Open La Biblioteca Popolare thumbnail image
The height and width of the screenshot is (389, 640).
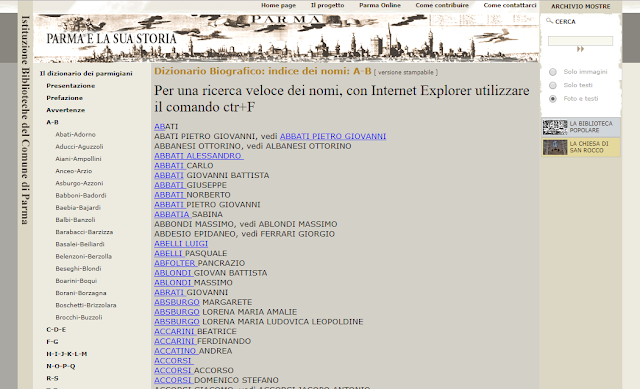(x=555, y=127)
